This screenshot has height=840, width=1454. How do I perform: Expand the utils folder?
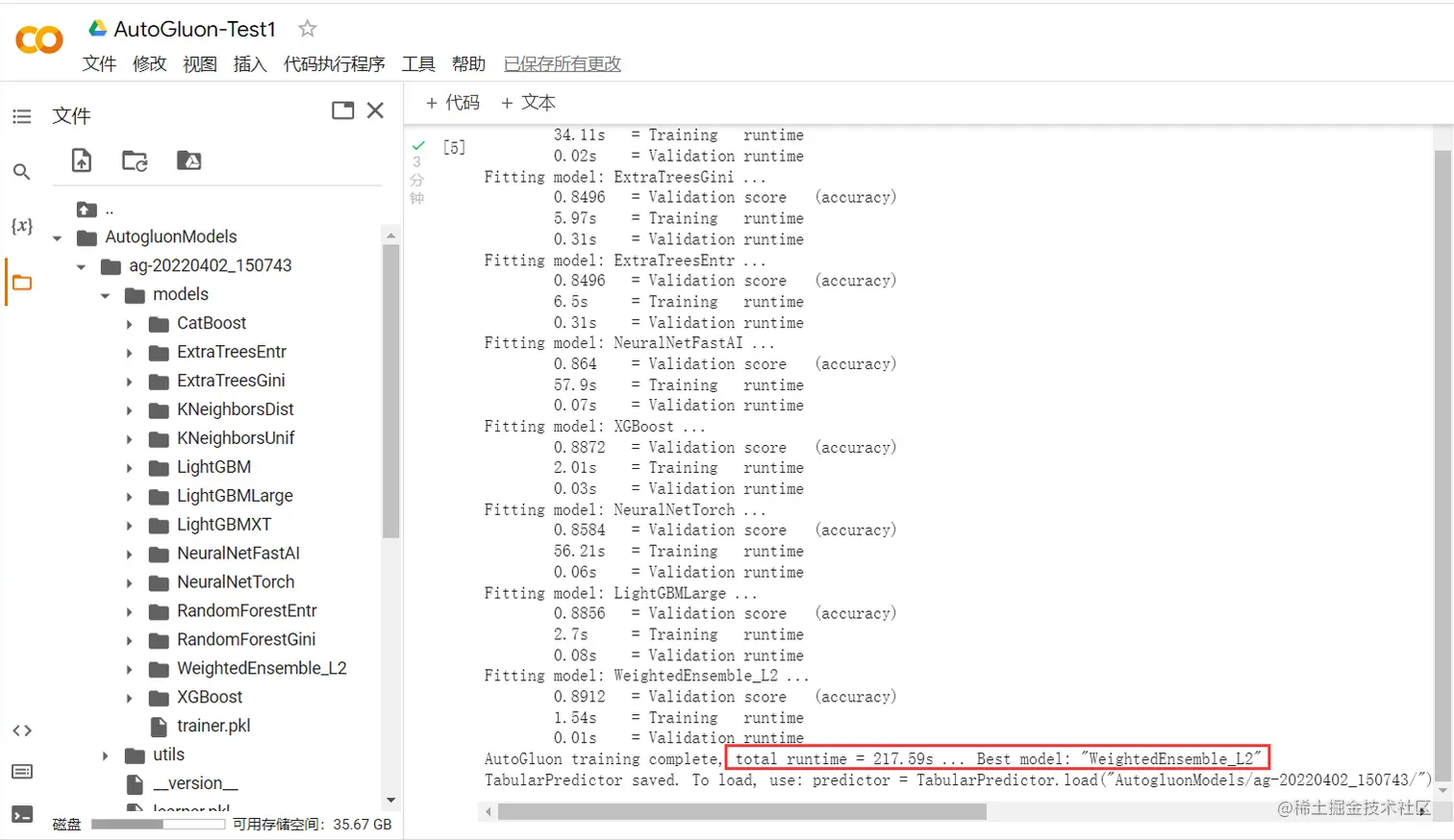tap(105, 756)
